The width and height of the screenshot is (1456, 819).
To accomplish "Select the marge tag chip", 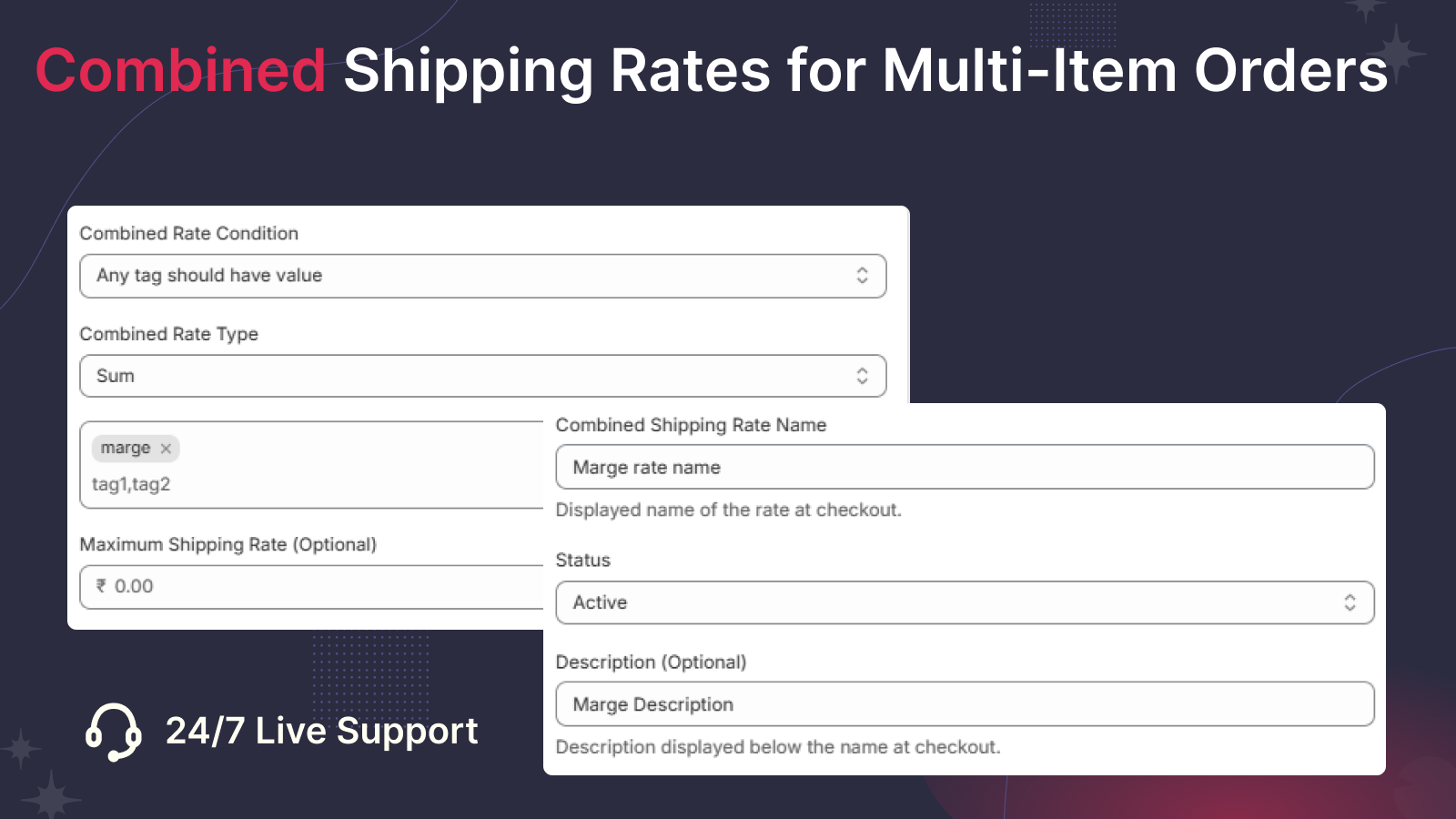I will pyautogui.click(x=136, y=449).
